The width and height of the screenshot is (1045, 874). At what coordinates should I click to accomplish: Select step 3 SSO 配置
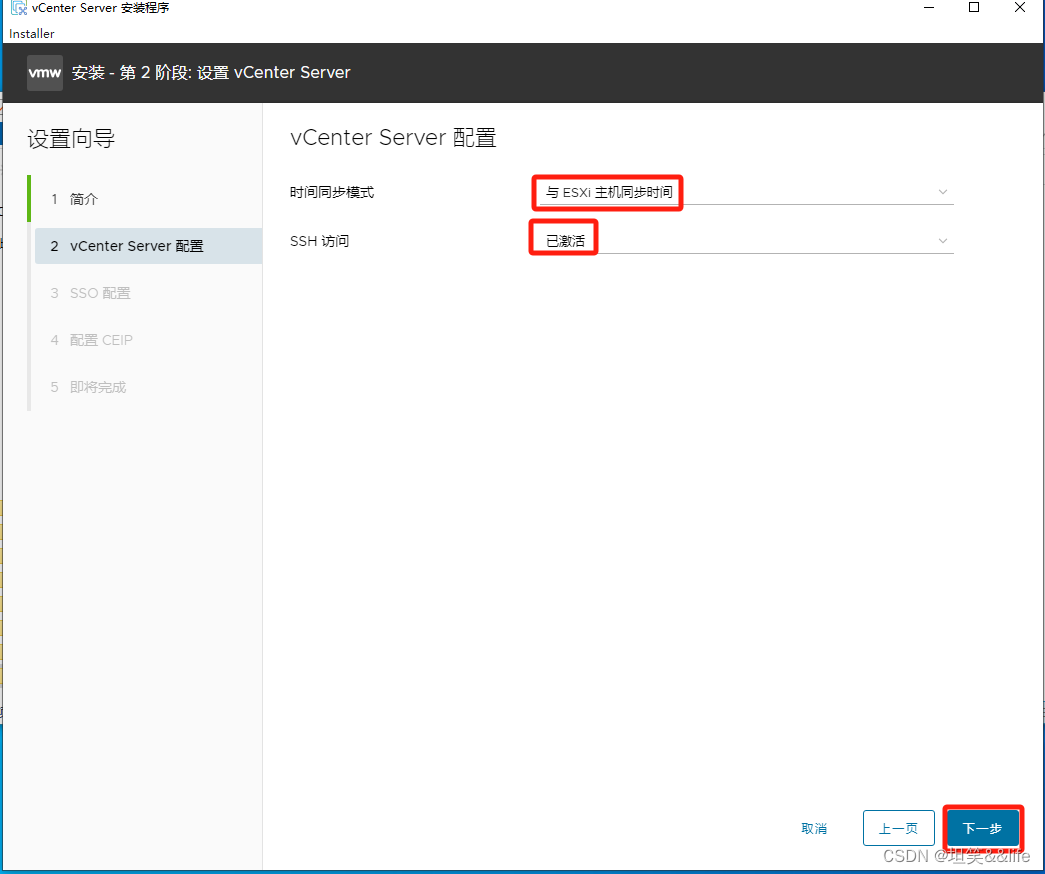[148, 293]
